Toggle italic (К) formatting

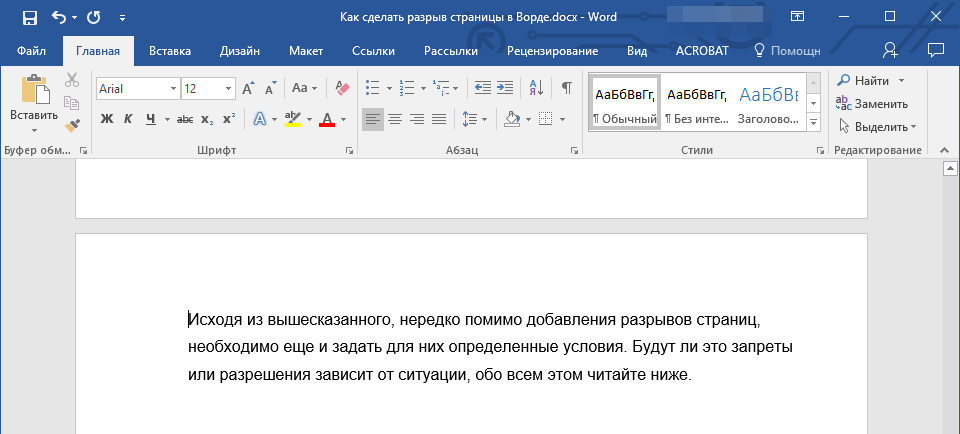(128, 119)
